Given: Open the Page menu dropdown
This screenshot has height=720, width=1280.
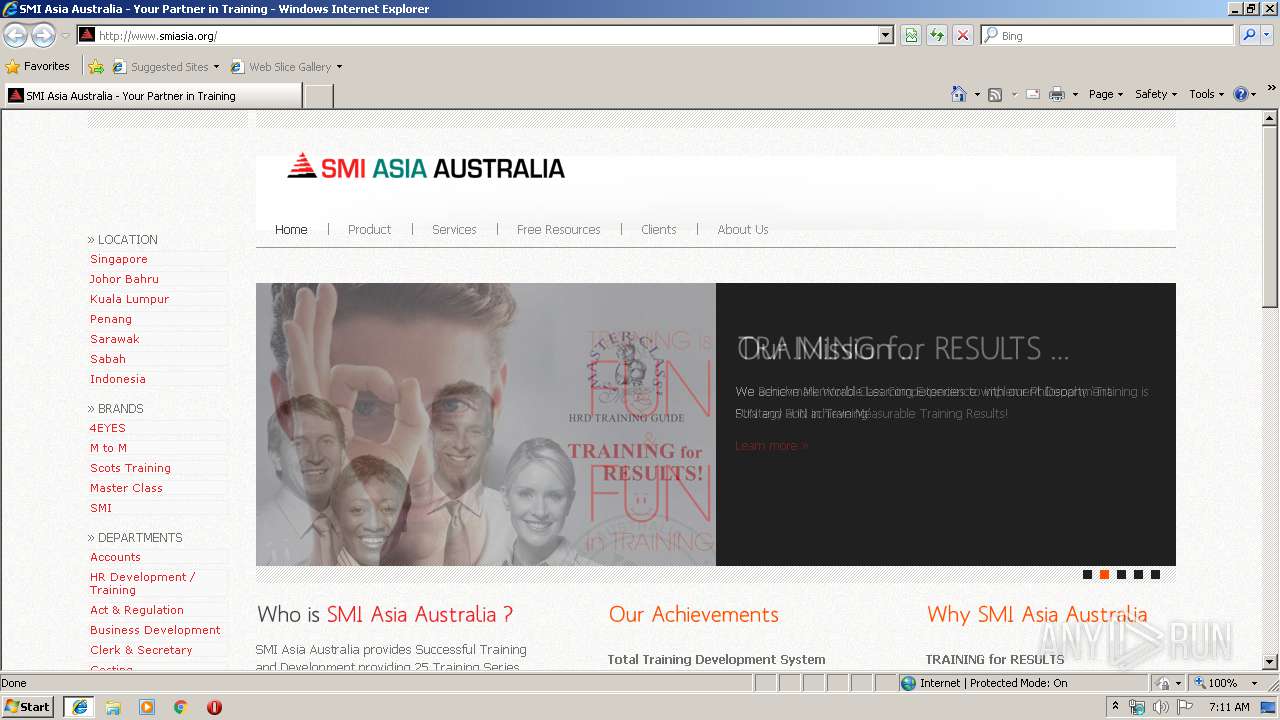Looking at the screenshot, I should [x=1105, y=94].
